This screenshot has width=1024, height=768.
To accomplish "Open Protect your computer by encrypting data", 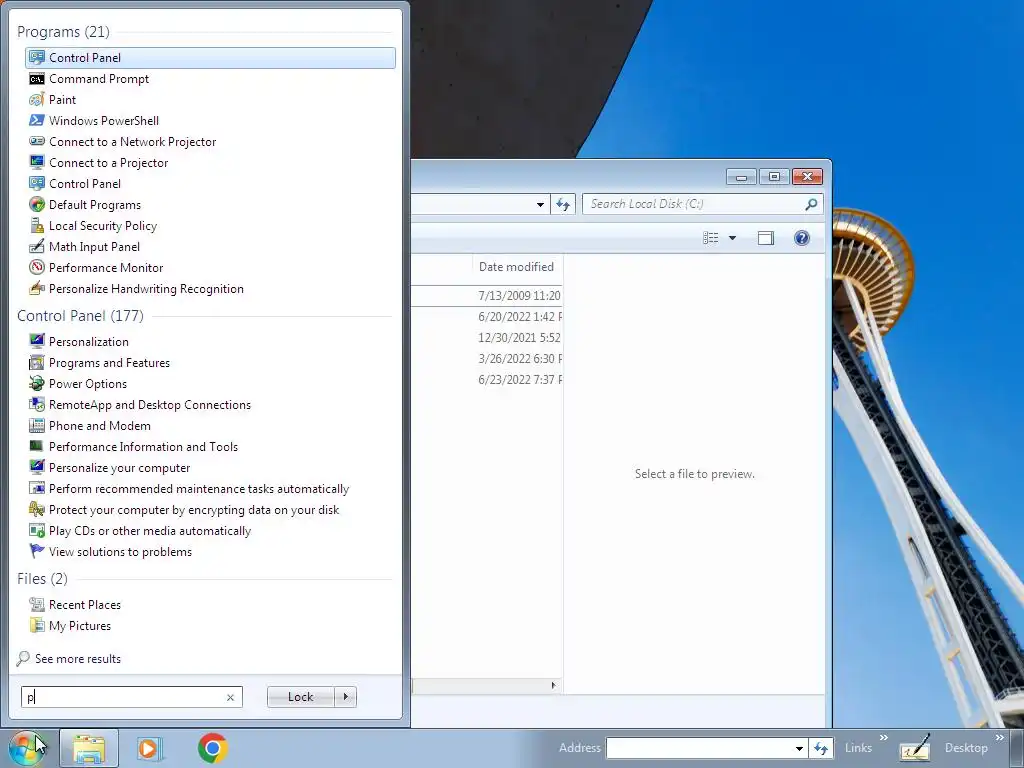I will pos(193,509).
